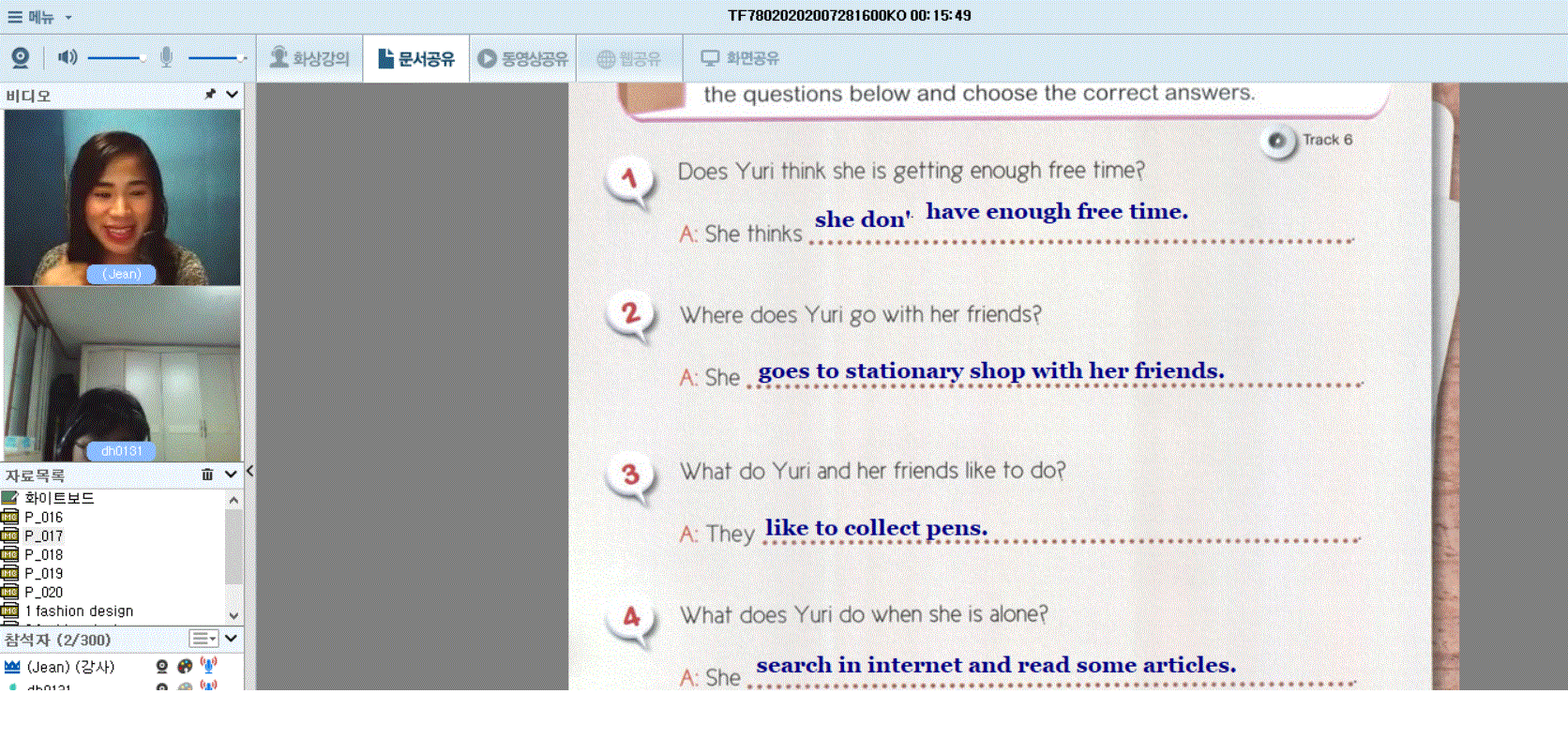The height and width of the screenshot is (739, 1568).
Task: Click Jean's webcam status icon
Action: [161, 666]
